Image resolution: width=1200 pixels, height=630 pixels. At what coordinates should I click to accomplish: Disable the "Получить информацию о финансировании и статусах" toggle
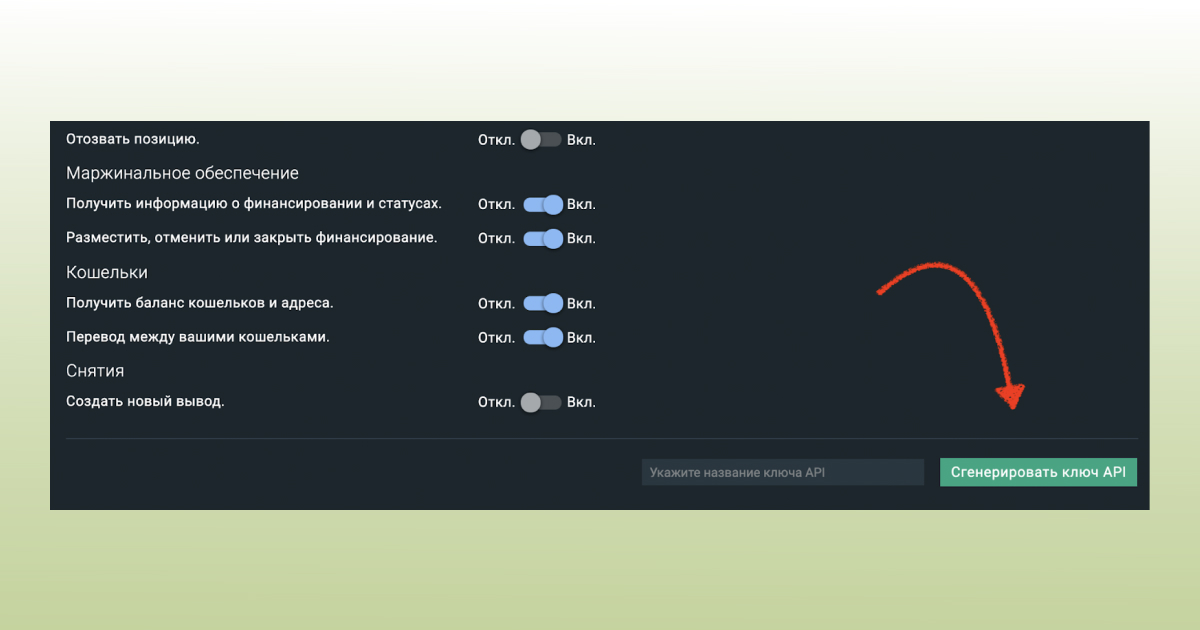point(541,204)
